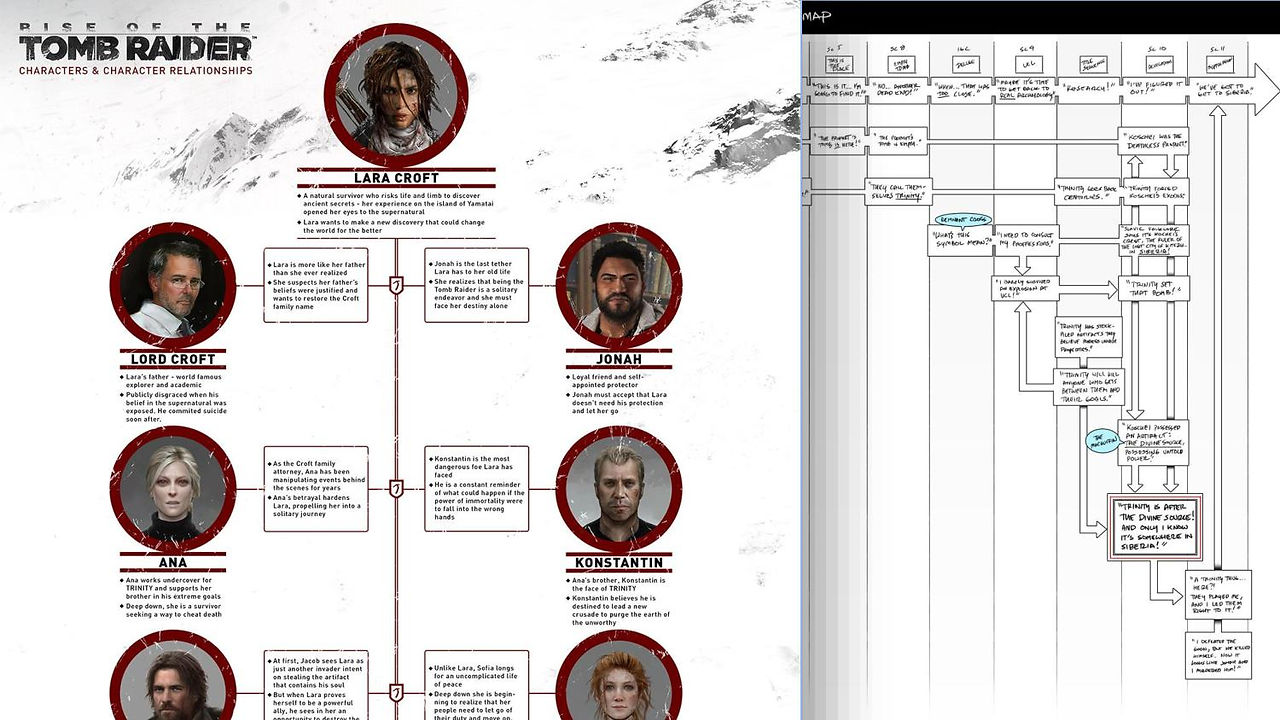This screenshot has width=1280, height=720.
Task: Click the 'Jonah is the last tether' relationship box
Action: [x=476, y=285]
